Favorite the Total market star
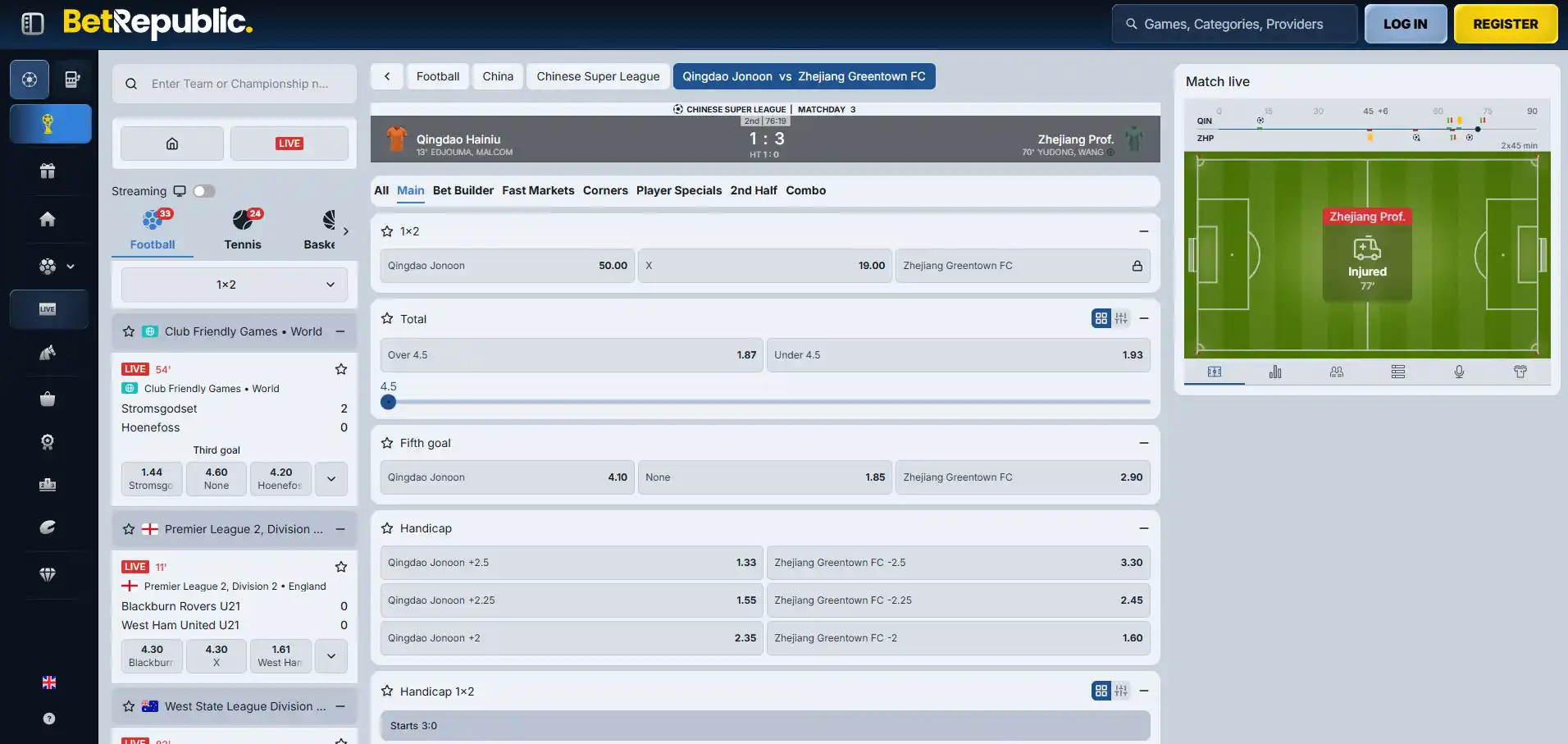 click(387, 318)
